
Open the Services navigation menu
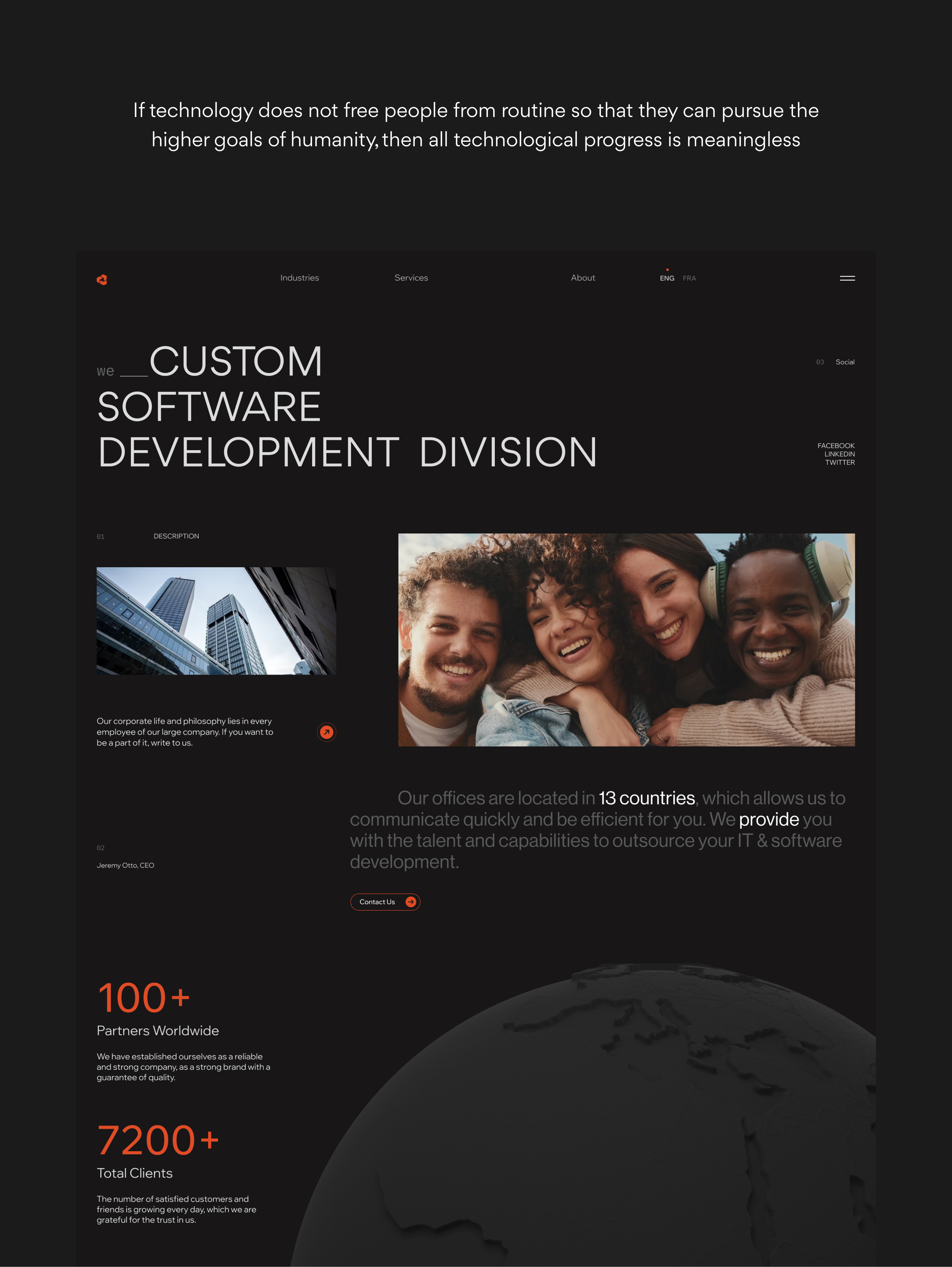[x=411, y=278]
